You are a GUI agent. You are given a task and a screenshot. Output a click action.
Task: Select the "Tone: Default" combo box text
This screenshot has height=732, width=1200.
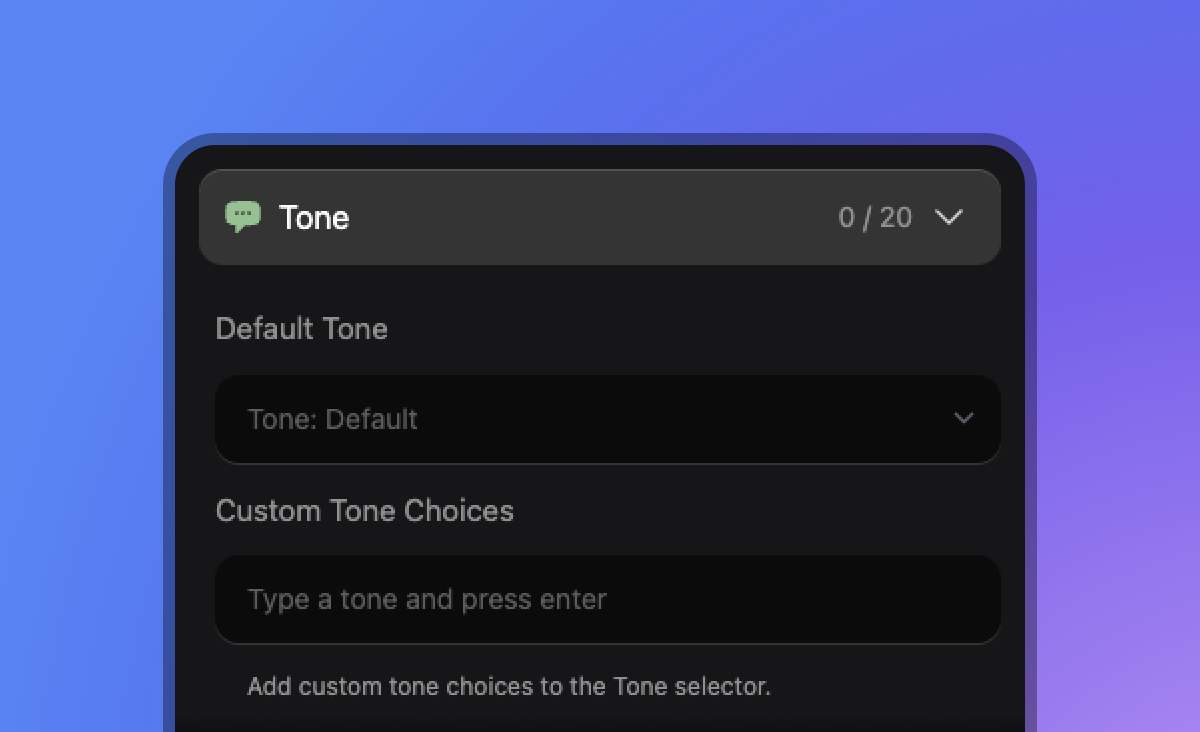pyautogui.click(x=333, y=419)
